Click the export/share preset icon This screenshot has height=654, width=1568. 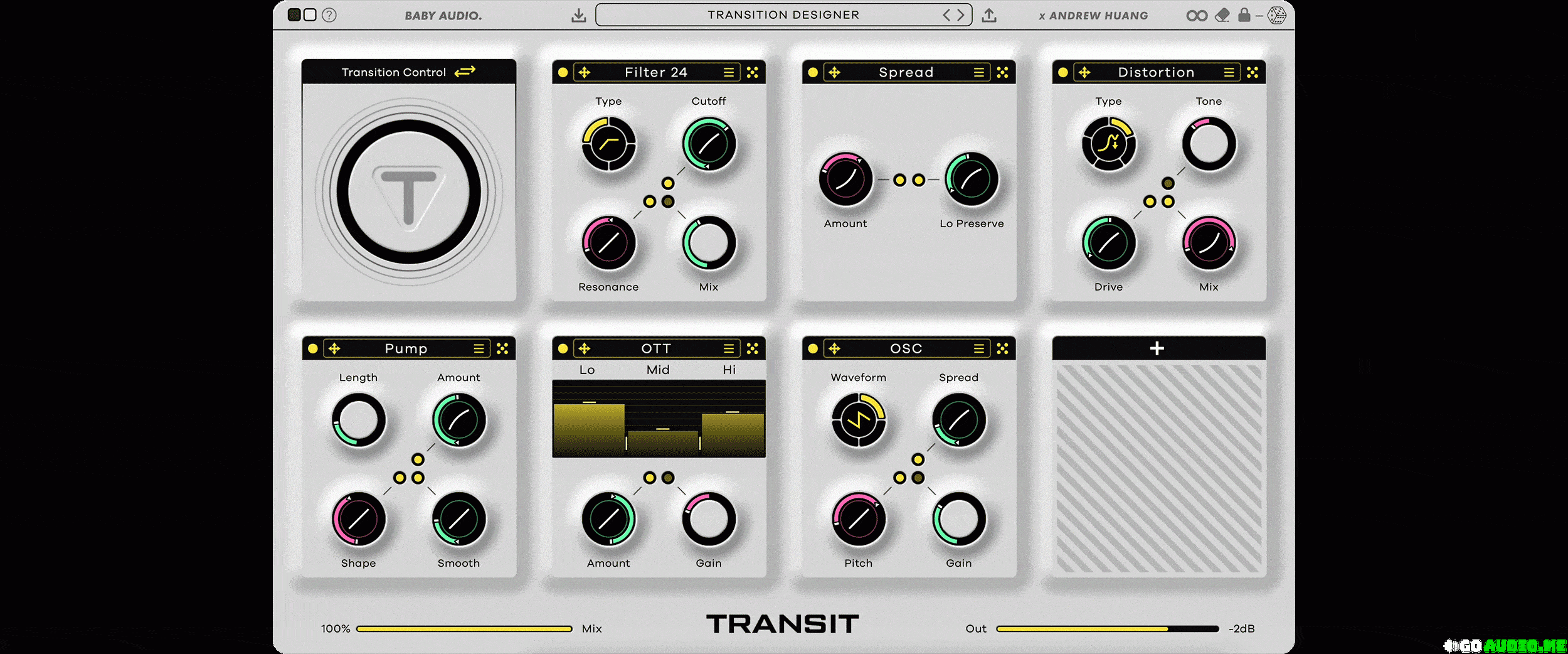(989, 15)
